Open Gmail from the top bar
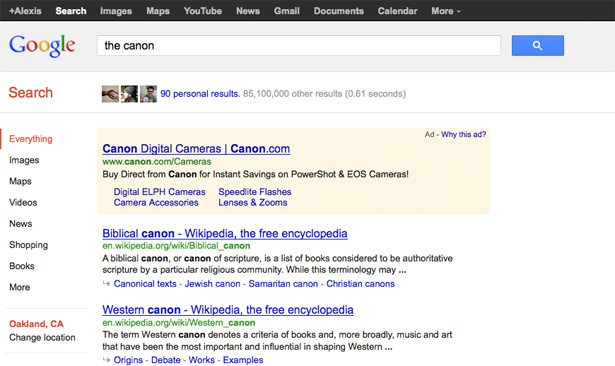The width and height of the screenshot is (615, 366). [x=287, y=11]
